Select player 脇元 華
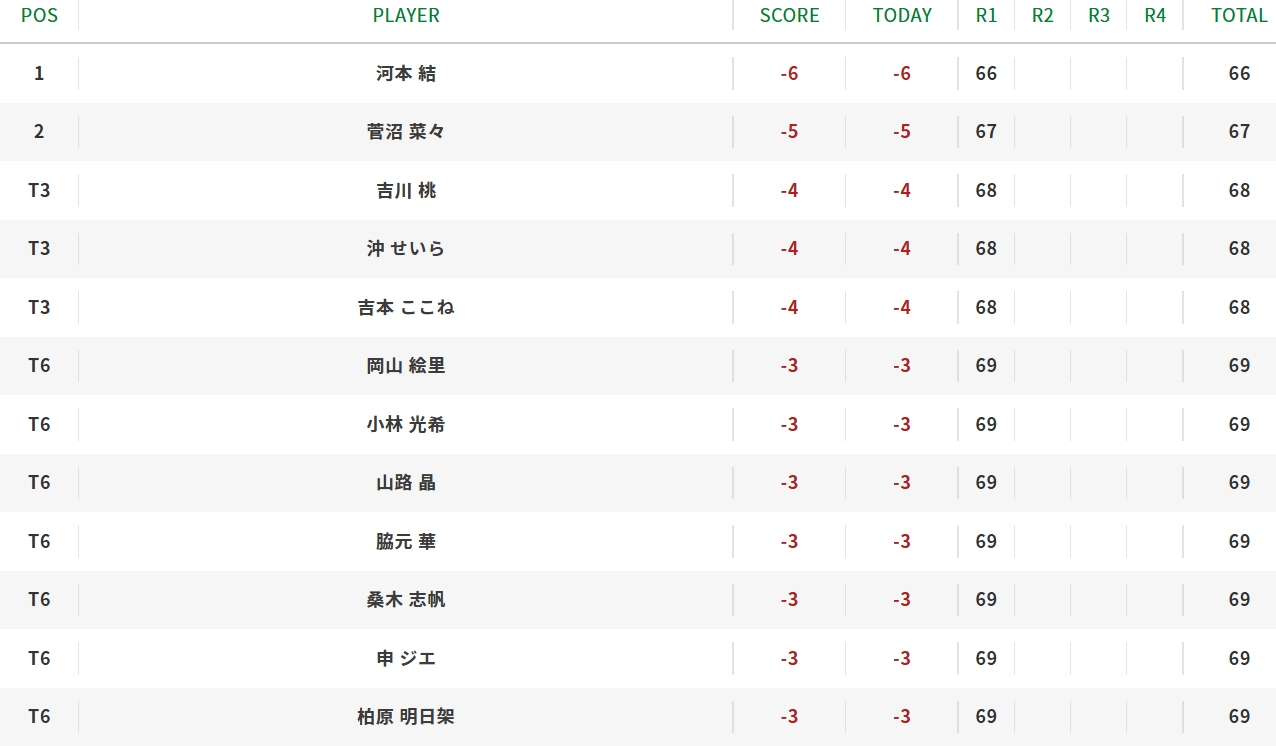This screenshot has width=1276, height=746. 406,541
